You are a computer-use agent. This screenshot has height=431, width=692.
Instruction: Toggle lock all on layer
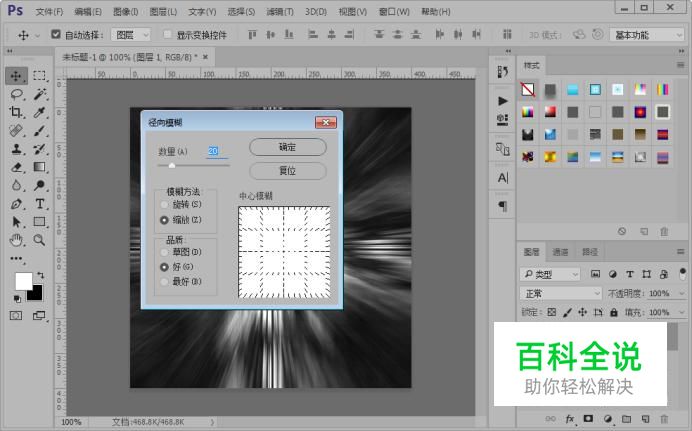tap(614, 312)
